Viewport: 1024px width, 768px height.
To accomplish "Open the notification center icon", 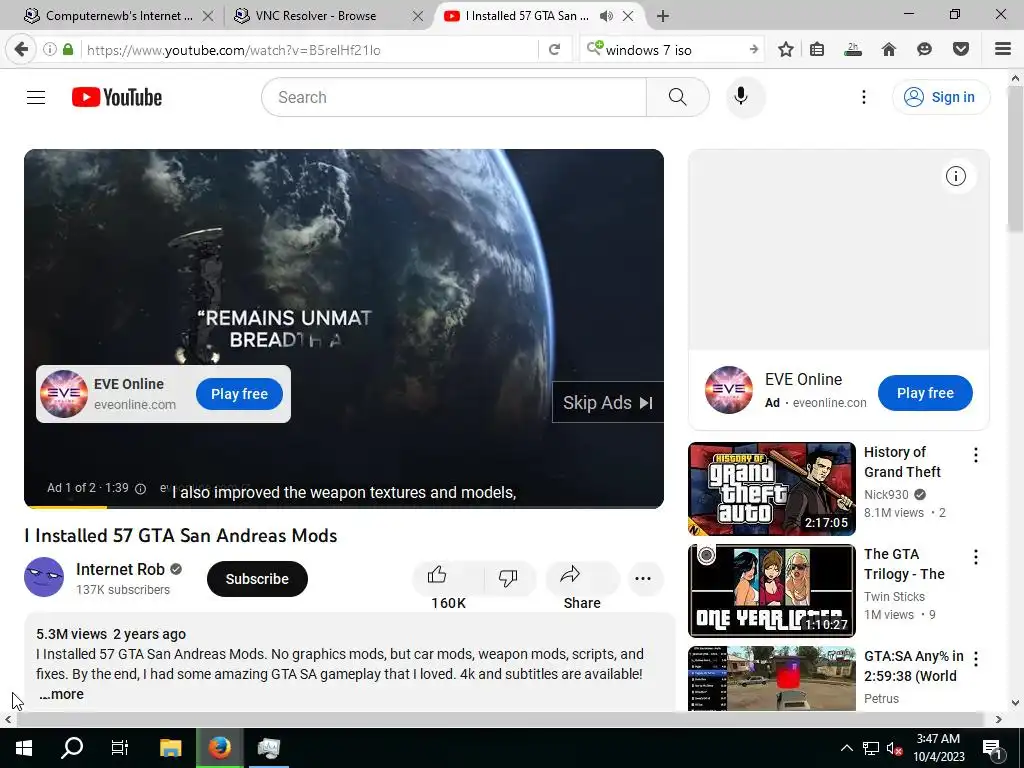I will point(992,749).
